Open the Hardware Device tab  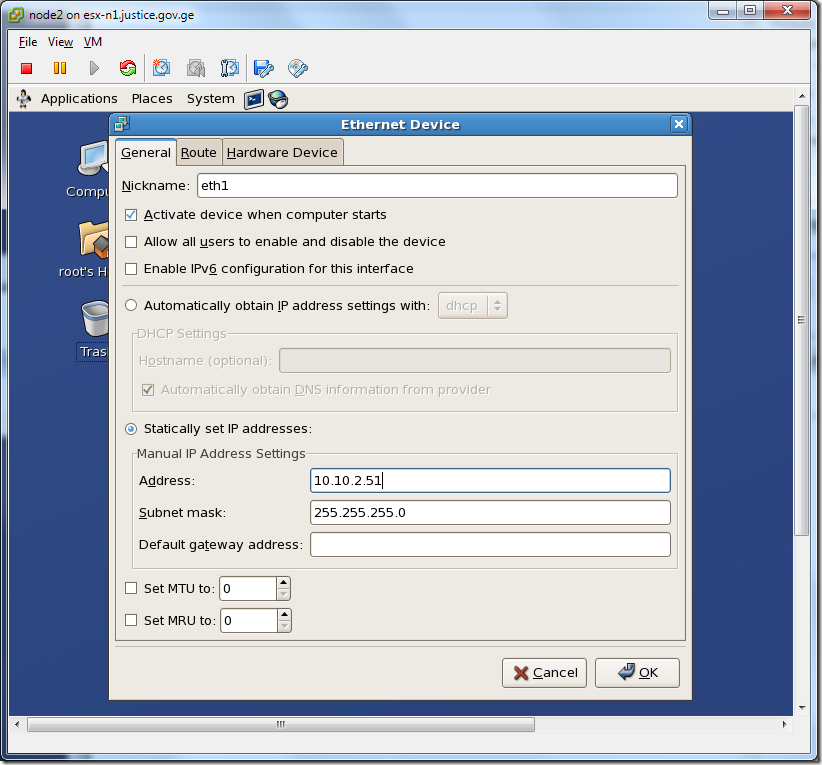(281, 152)
